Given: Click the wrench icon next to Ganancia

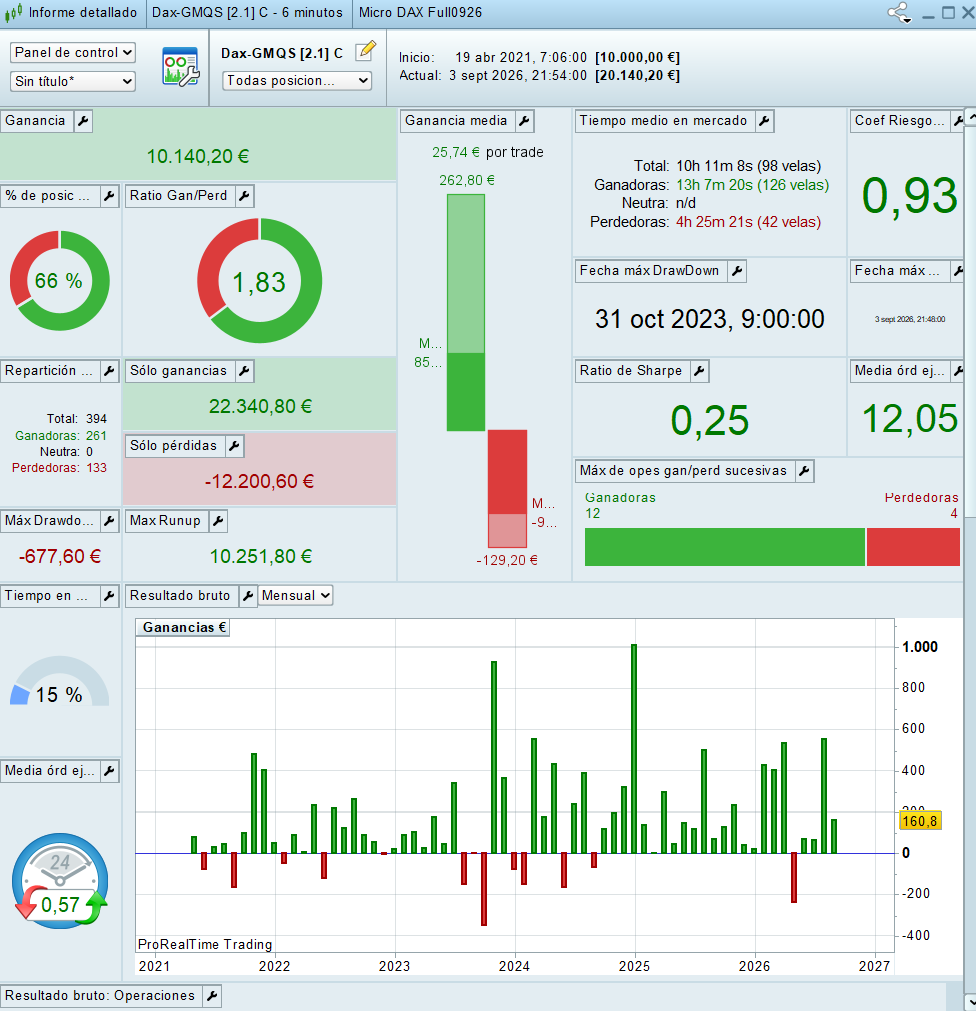Looking at the screenshot, I should [83, 121].
